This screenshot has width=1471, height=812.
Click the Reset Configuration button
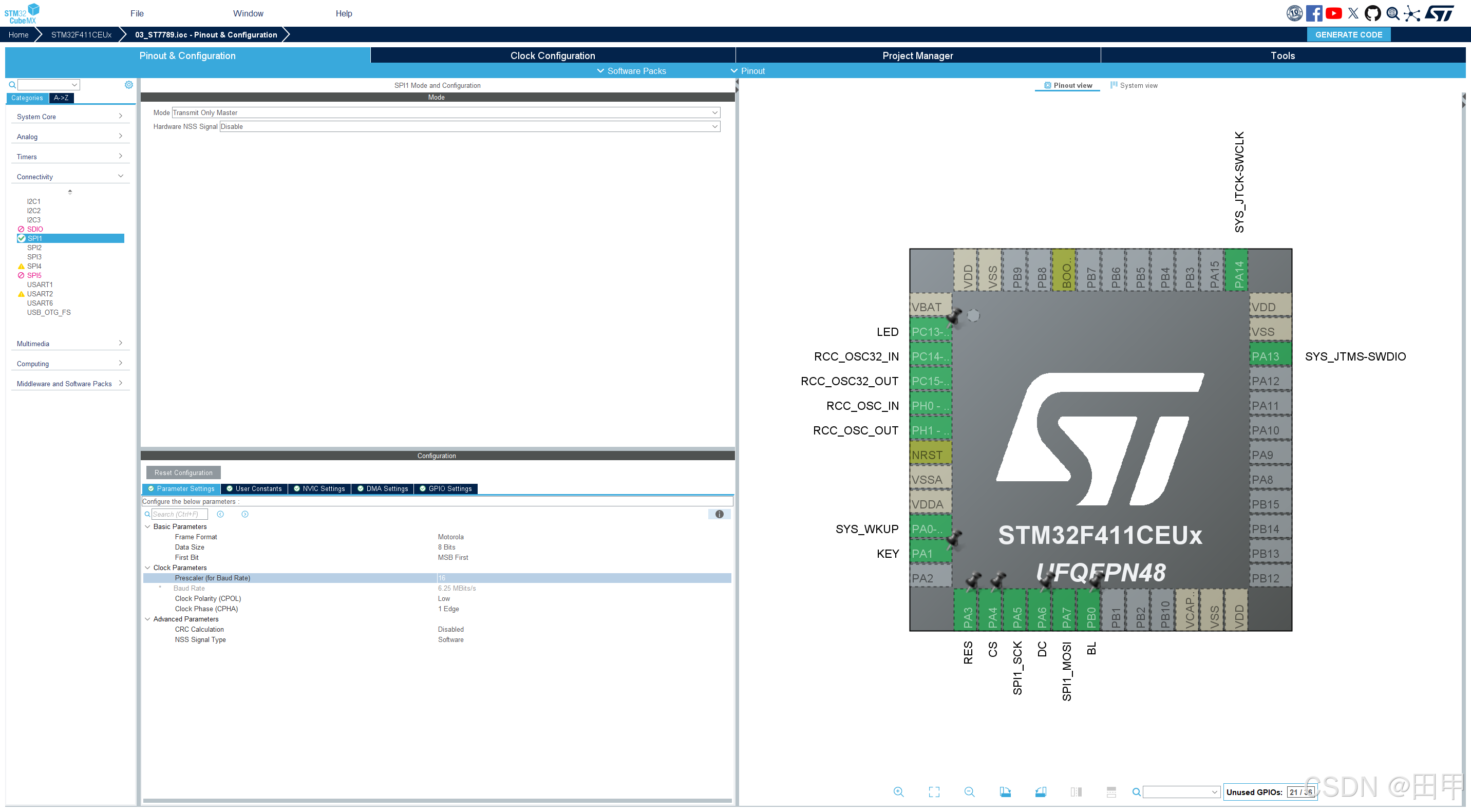[183, 473]
